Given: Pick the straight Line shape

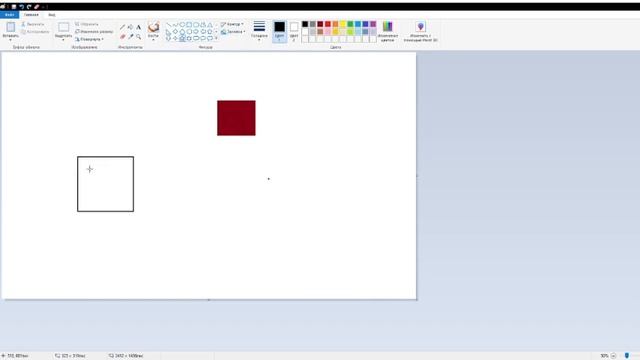Looking at the screenshot, I should 169,25.
